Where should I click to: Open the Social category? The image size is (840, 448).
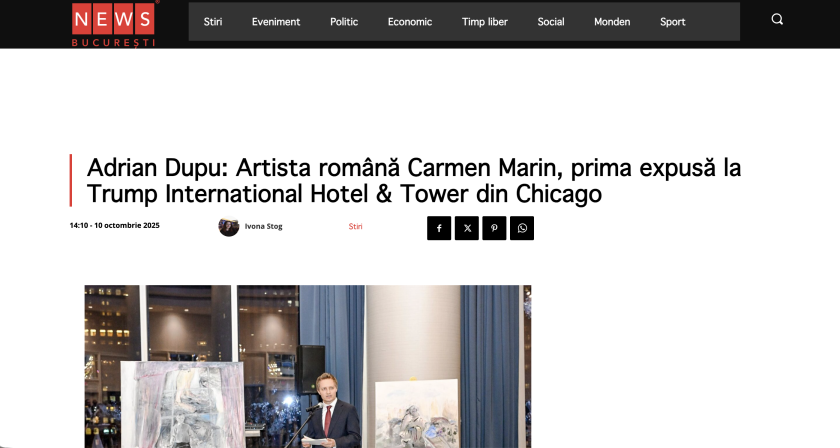[x=551, y=22]
